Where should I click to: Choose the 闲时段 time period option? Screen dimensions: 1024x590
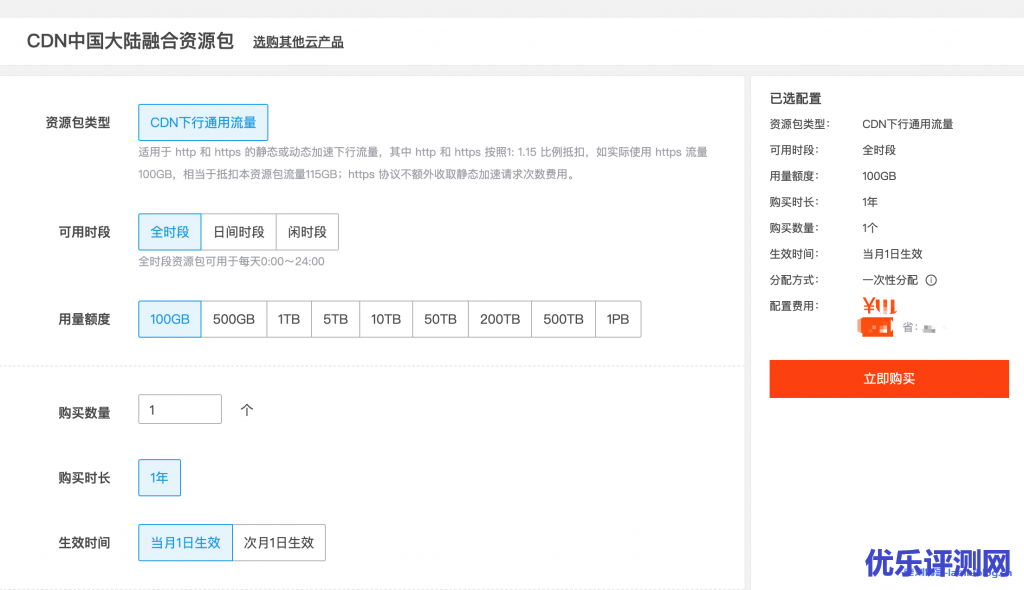tap(307, 232)
